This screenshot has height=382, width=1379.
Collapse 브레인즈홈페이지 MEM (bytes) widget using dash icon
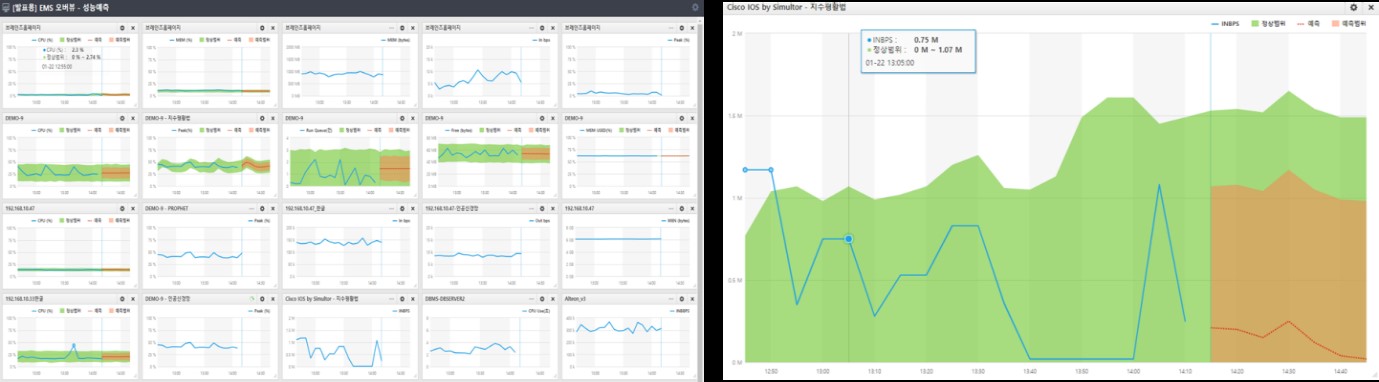click(x=391, y=27)
